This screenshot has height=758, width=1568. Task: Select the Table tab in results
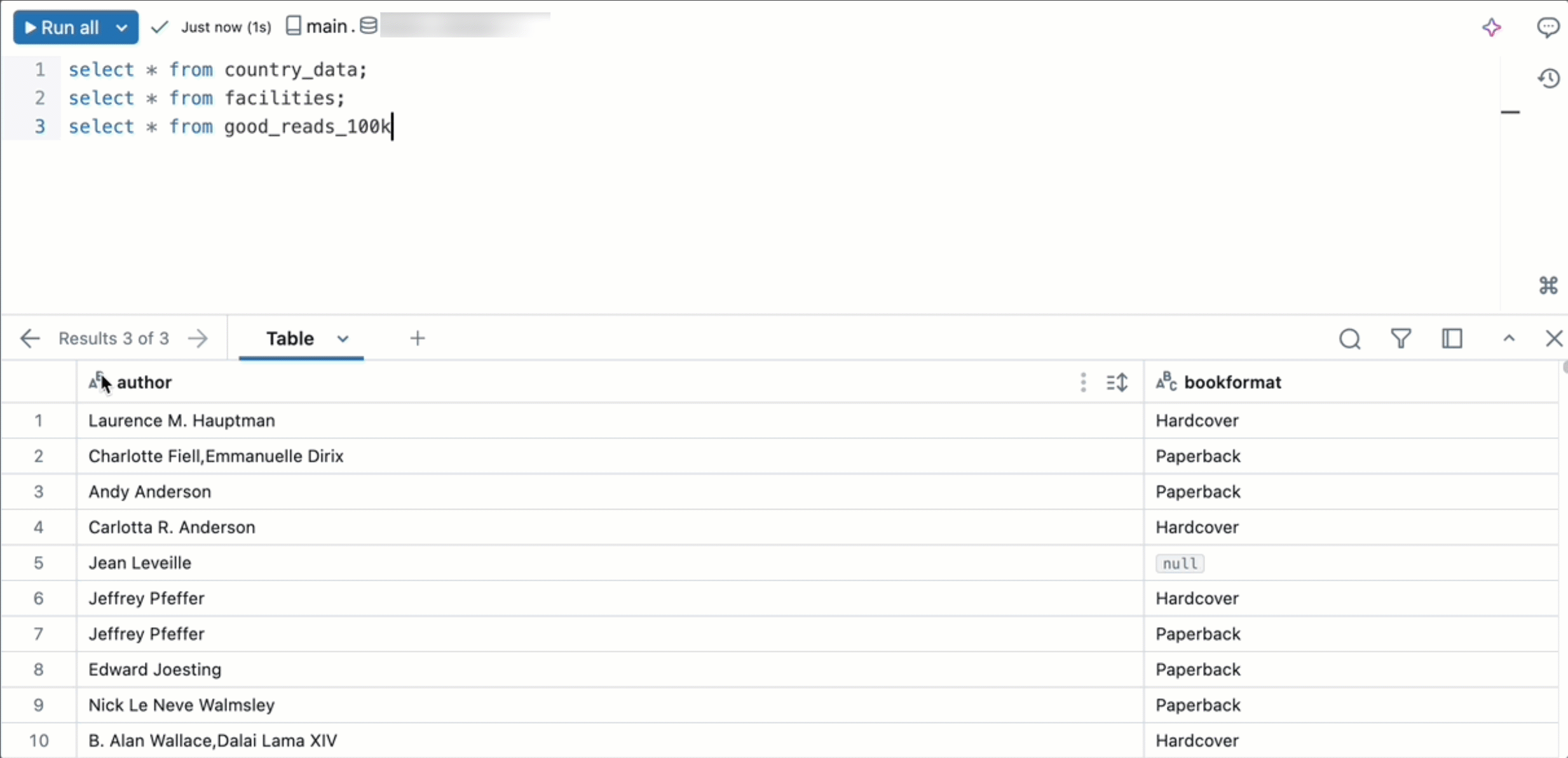(290, 338)
